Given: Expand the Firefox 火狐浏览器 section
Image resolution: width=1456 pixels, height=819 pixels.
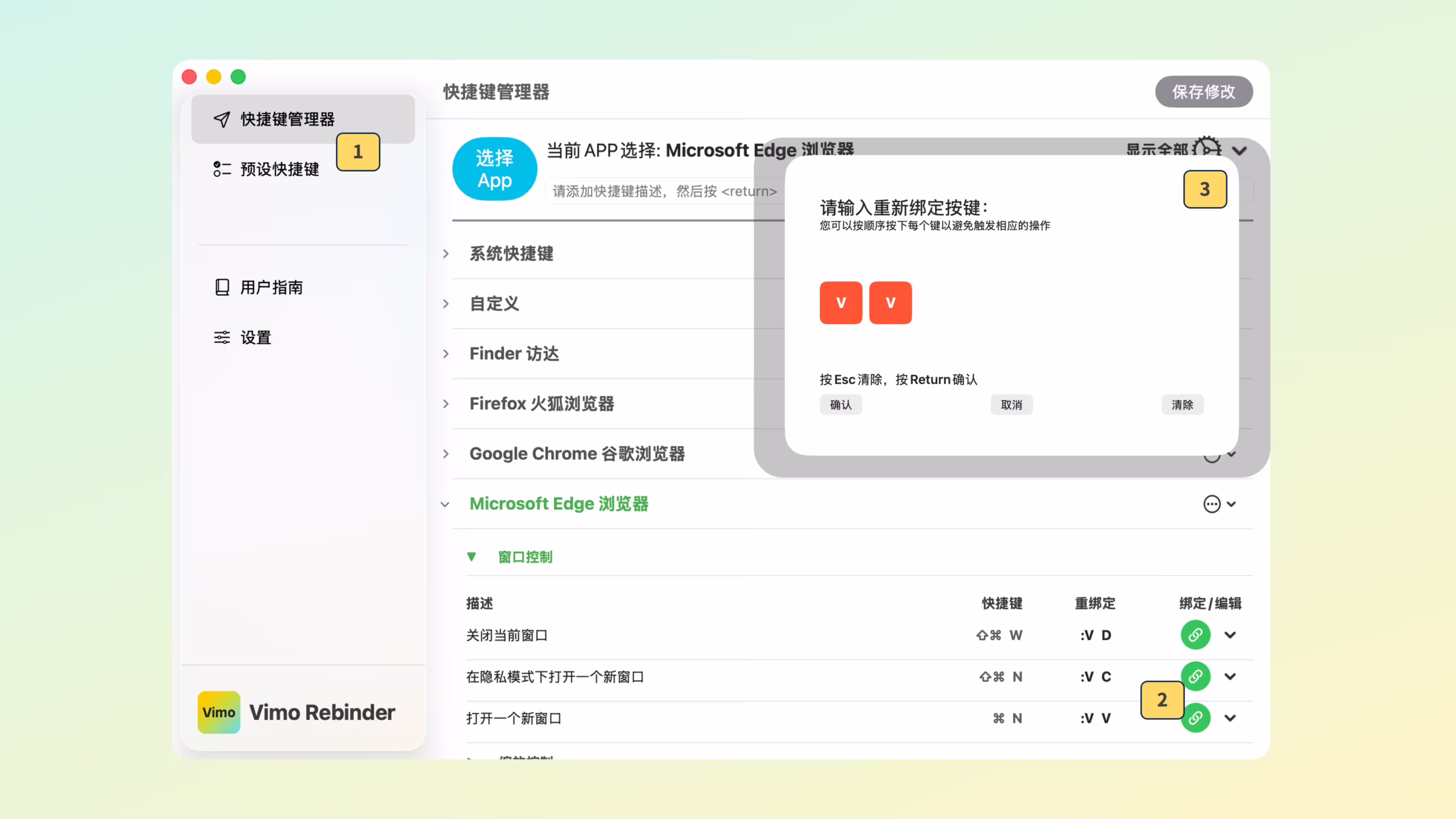Looking at the screenshot, I should click(x=446, y=404).
